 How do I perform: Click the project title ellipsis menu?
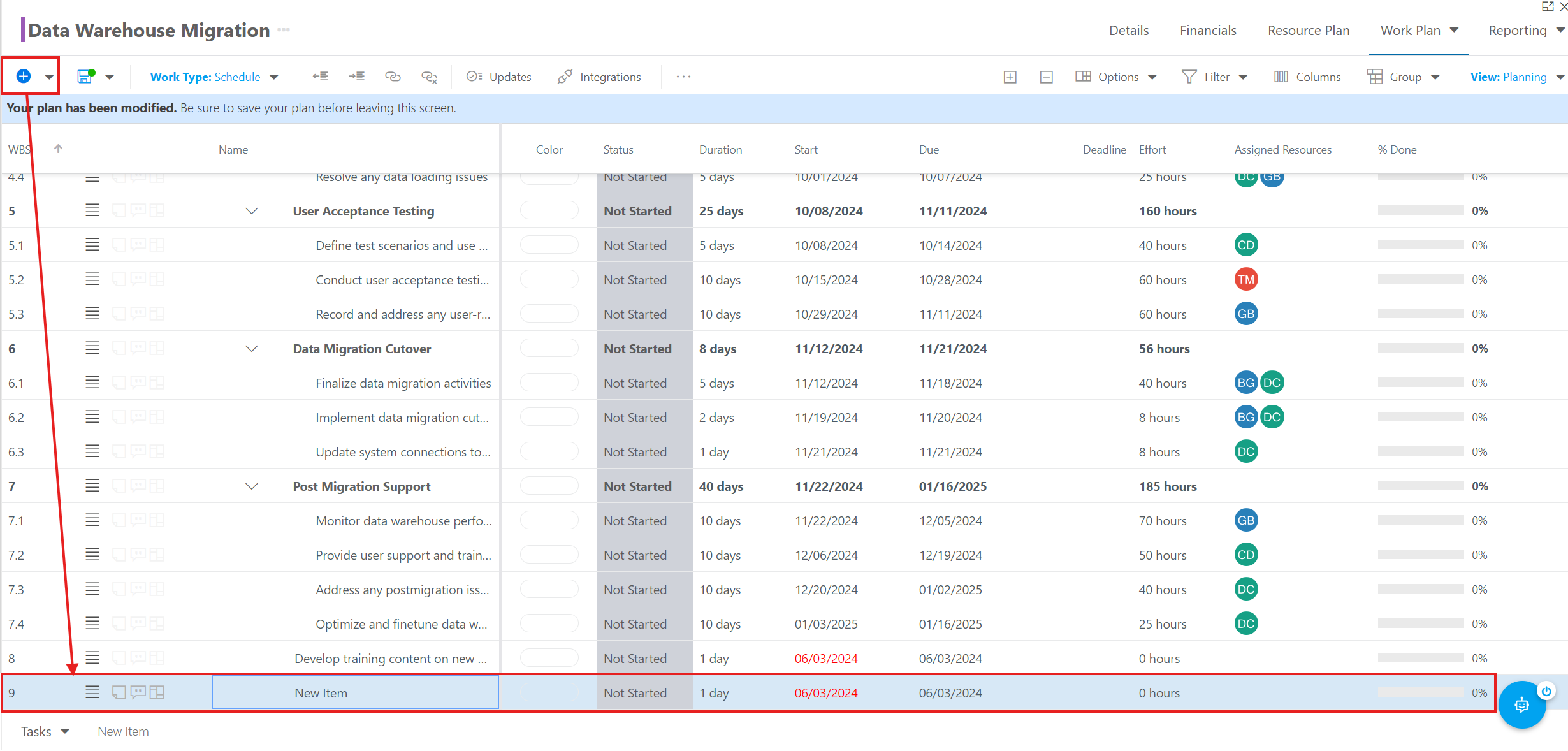click(284, 30)
